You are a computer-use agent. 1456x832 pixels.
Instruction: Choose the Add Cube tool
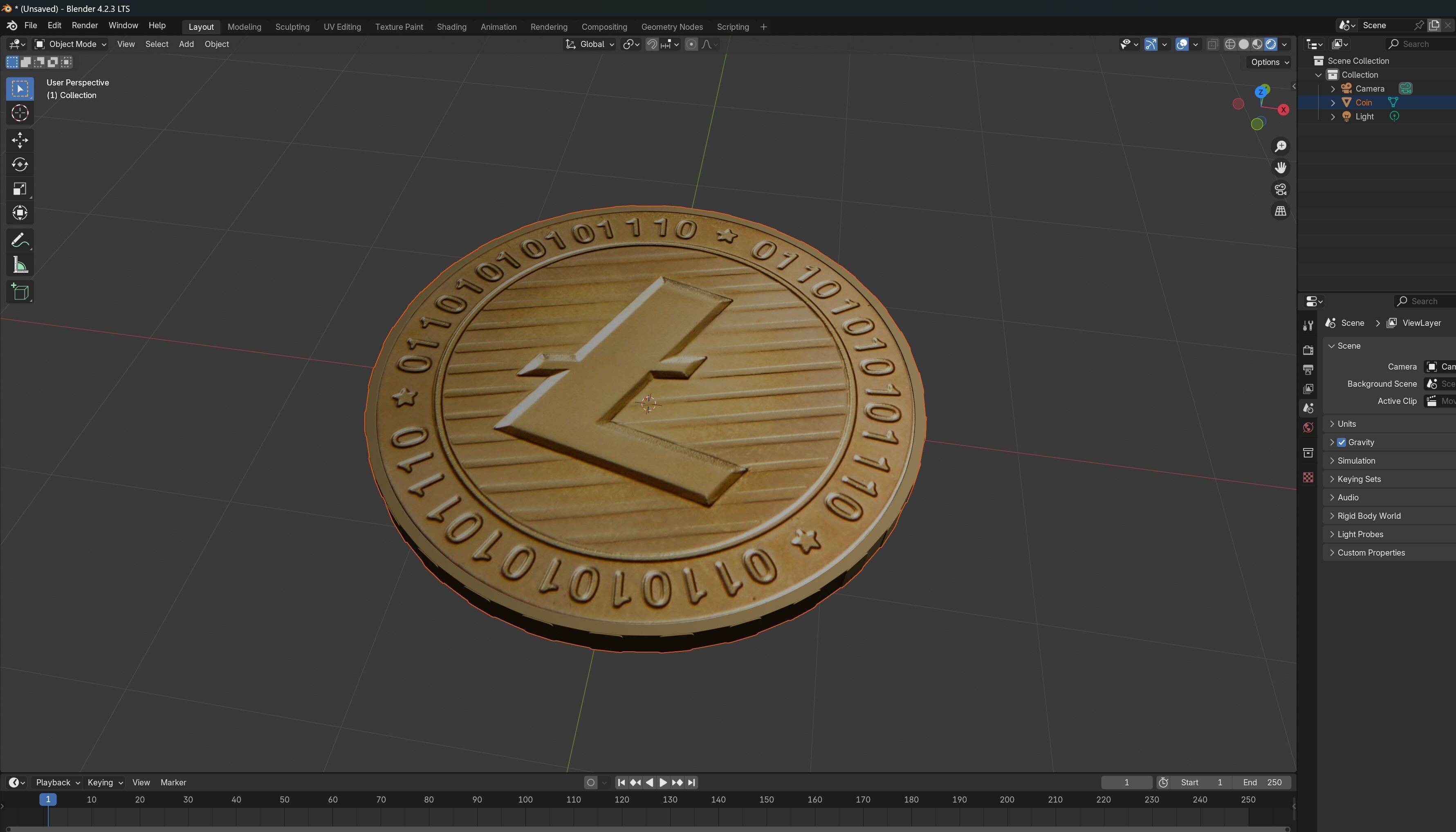pyautogui.click(x=20, y=292)
